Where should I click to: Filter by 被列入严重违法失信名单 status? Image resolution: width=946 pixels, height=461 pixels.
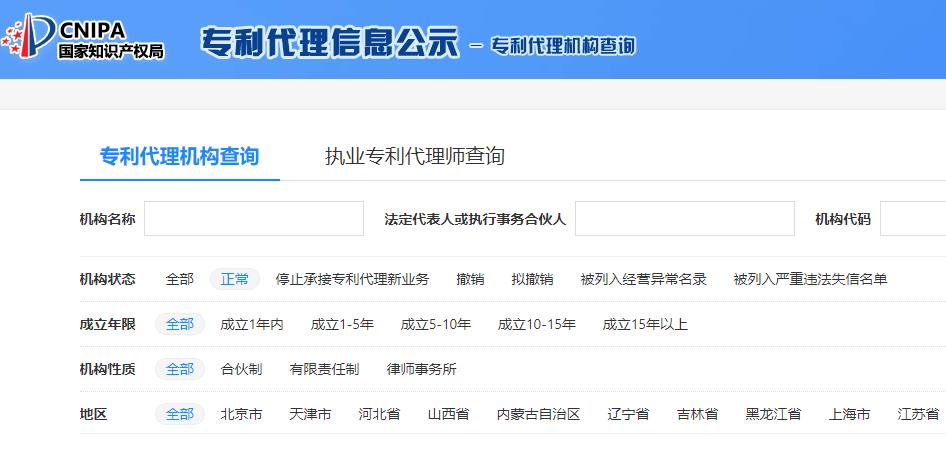point(810,279)
